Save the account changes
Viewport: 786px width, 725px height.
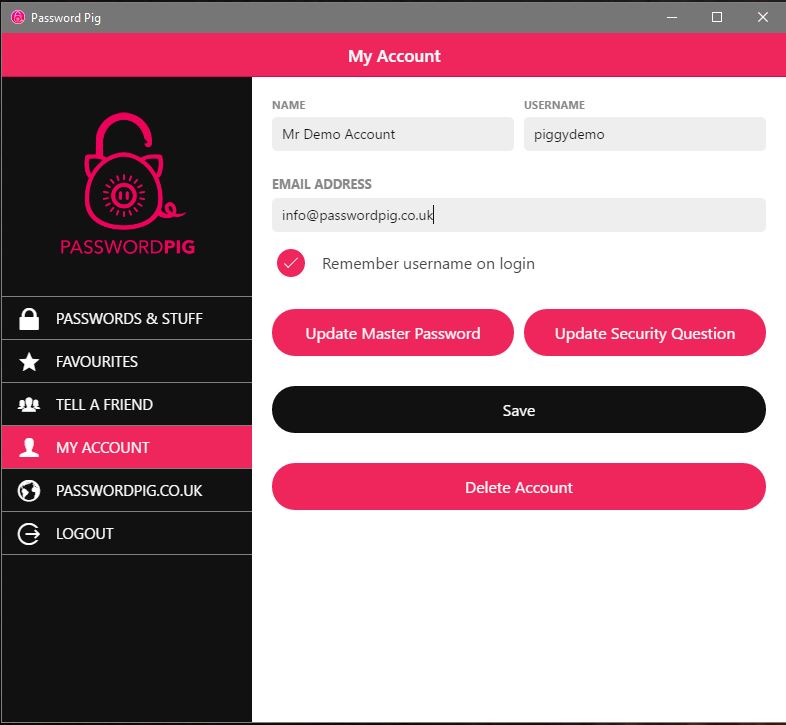coord(519,410)
